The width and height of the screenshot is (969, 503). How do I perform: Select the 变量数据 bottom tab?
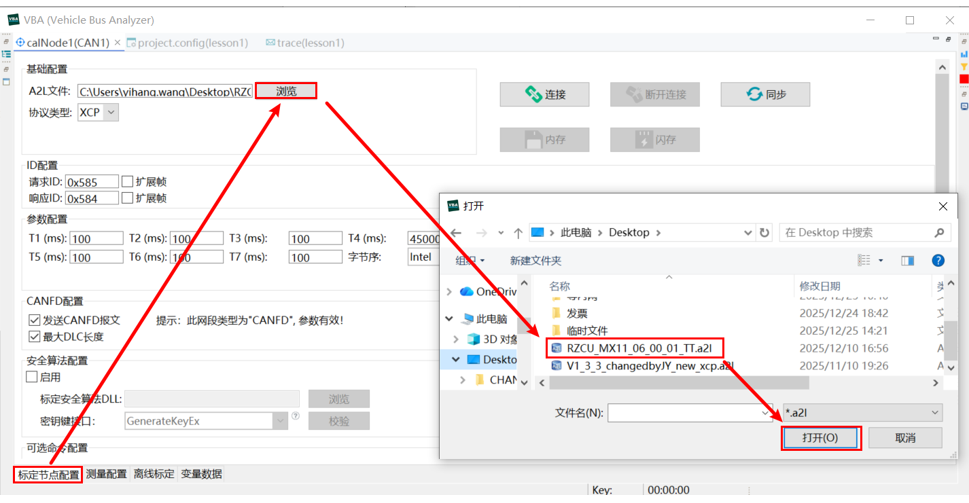[201, 474]
